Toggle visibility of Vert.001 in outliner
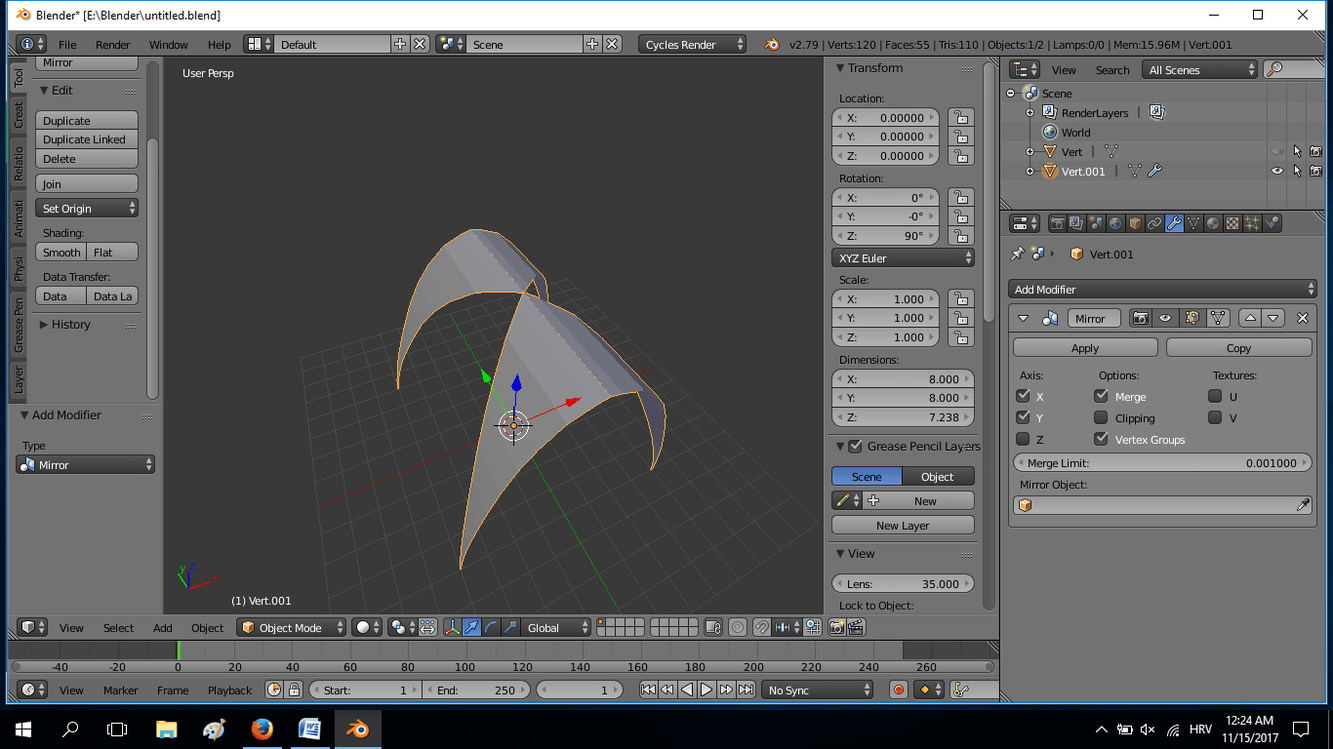1333x749 pixels. click(1277, 172)
